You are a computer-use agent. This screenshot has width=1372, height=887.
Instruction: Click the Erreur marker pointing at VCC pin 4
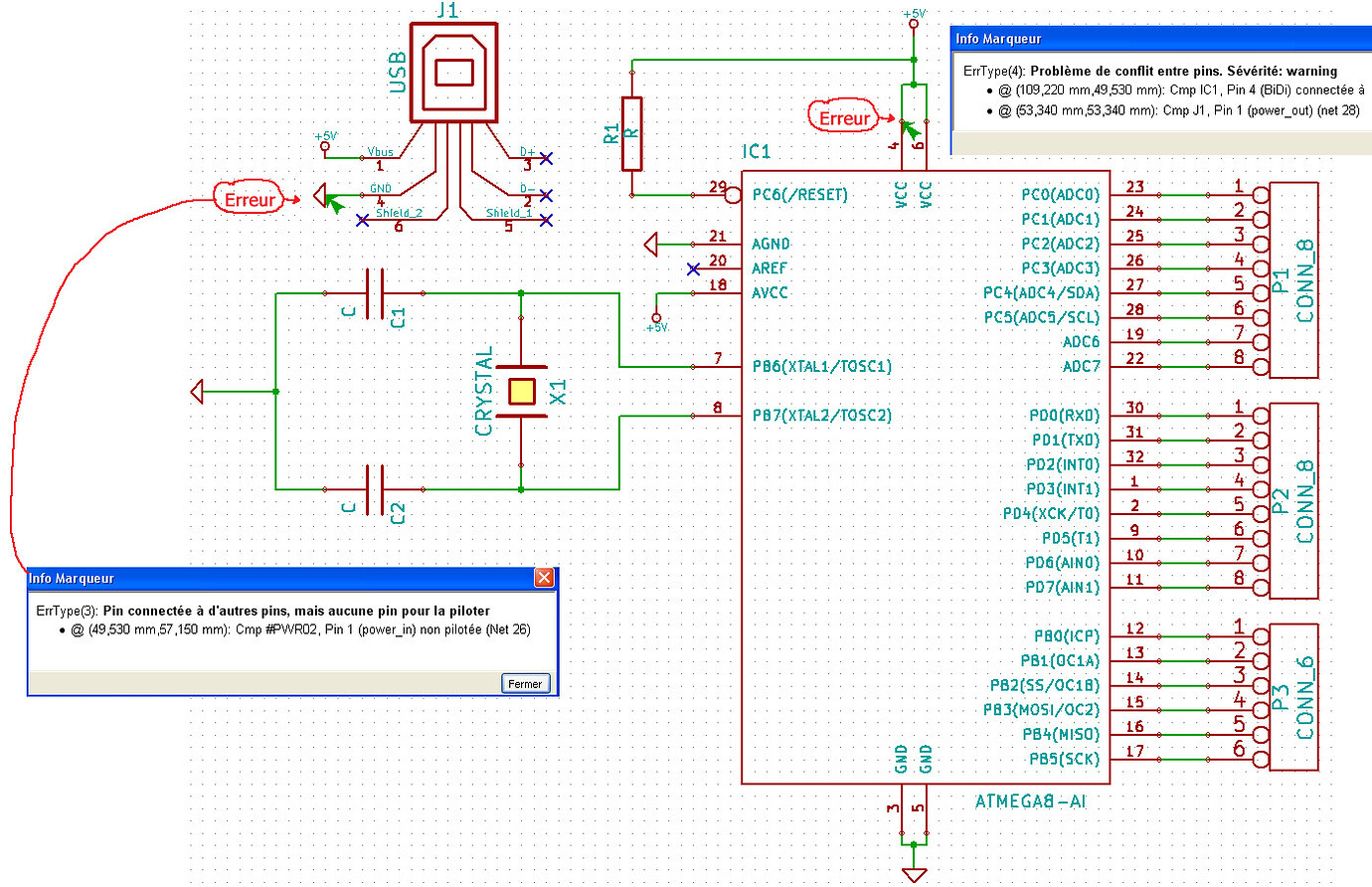click(x=843, y=117)
